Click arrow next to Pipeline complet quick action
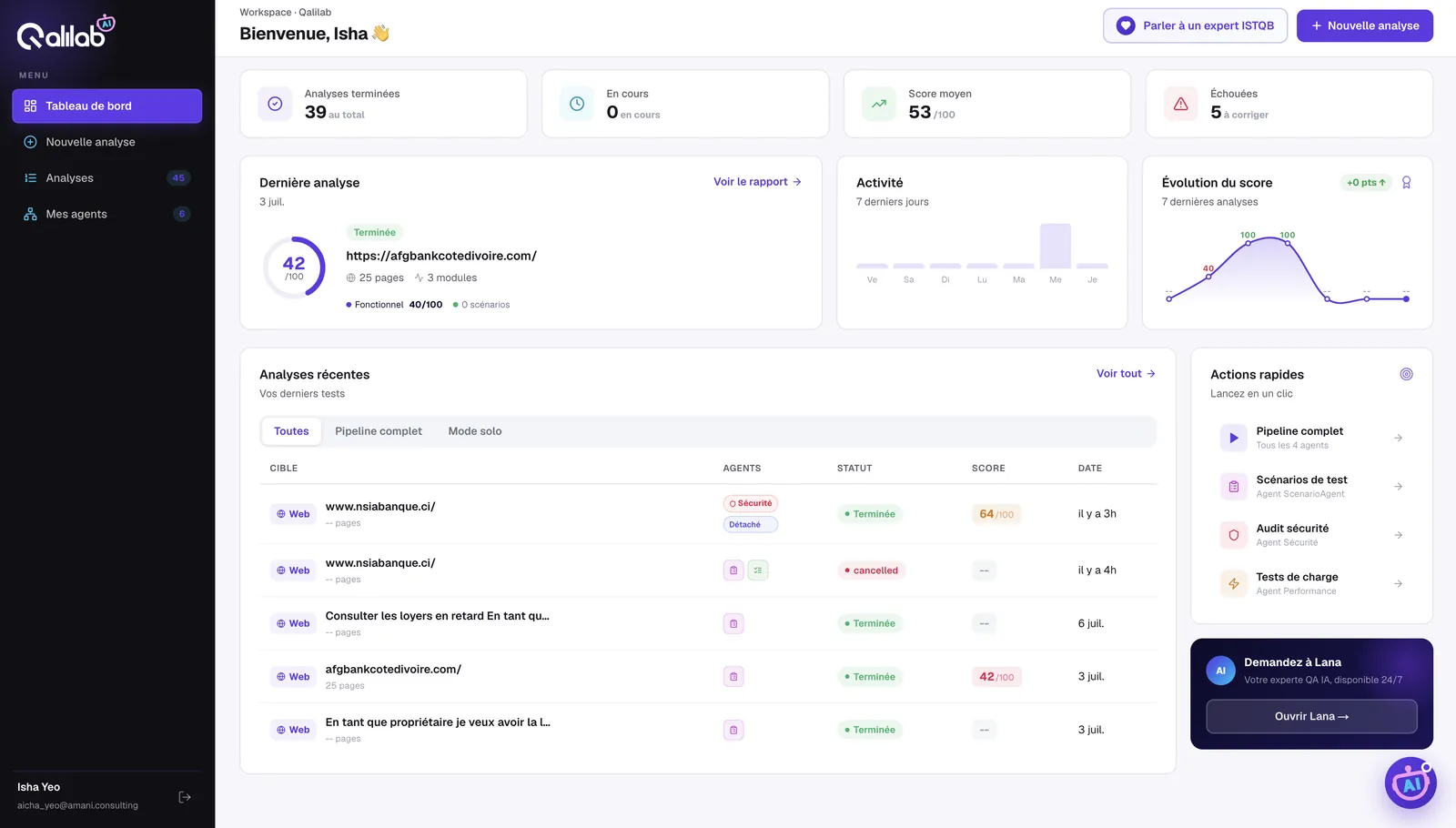 click(x=1398, y=439)
